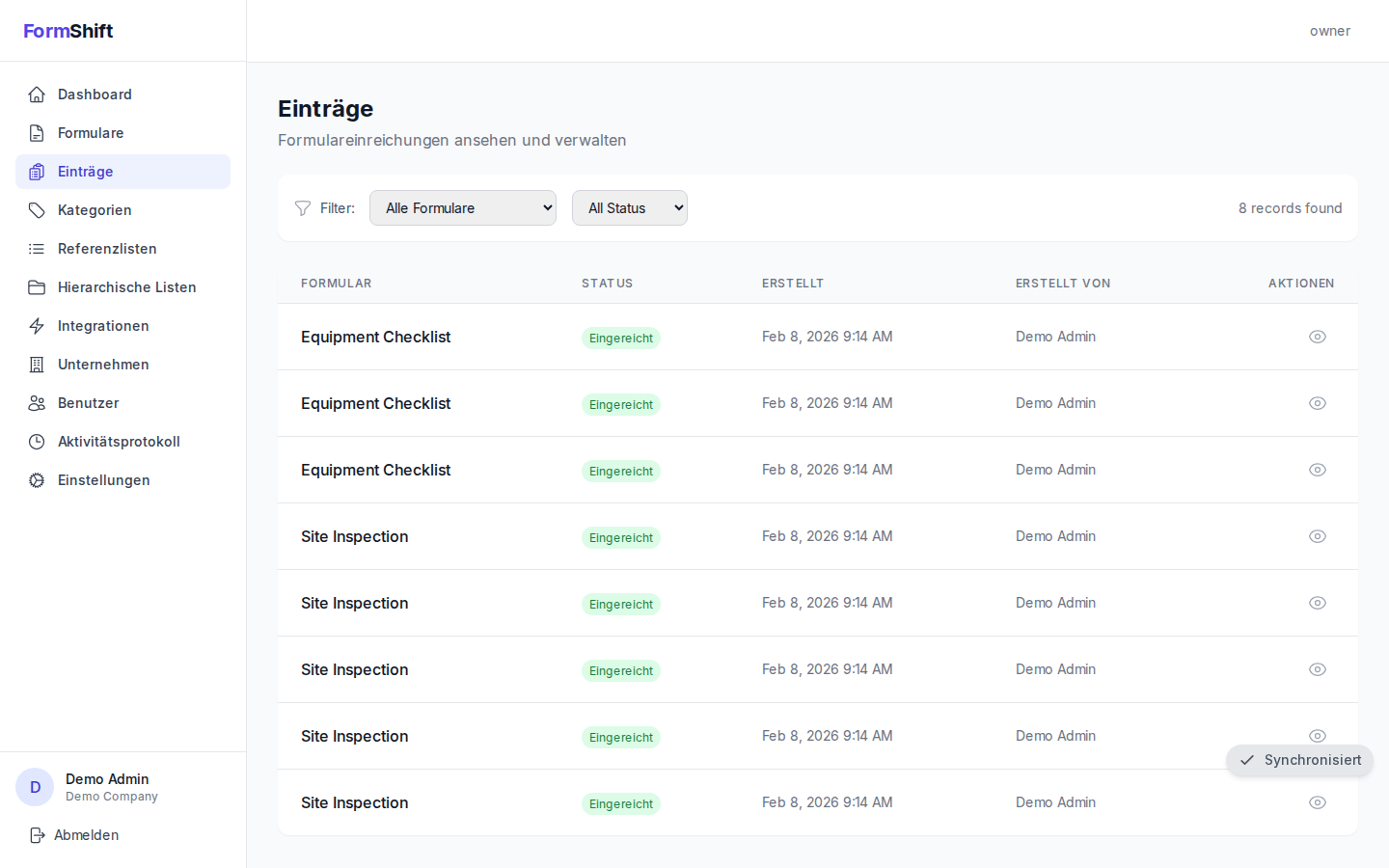The height and width of the screenshot is (868, 1389).
Task: Select Benutzer from the sidebar menu
Action: pyautogui.click(x=88, y=403)
